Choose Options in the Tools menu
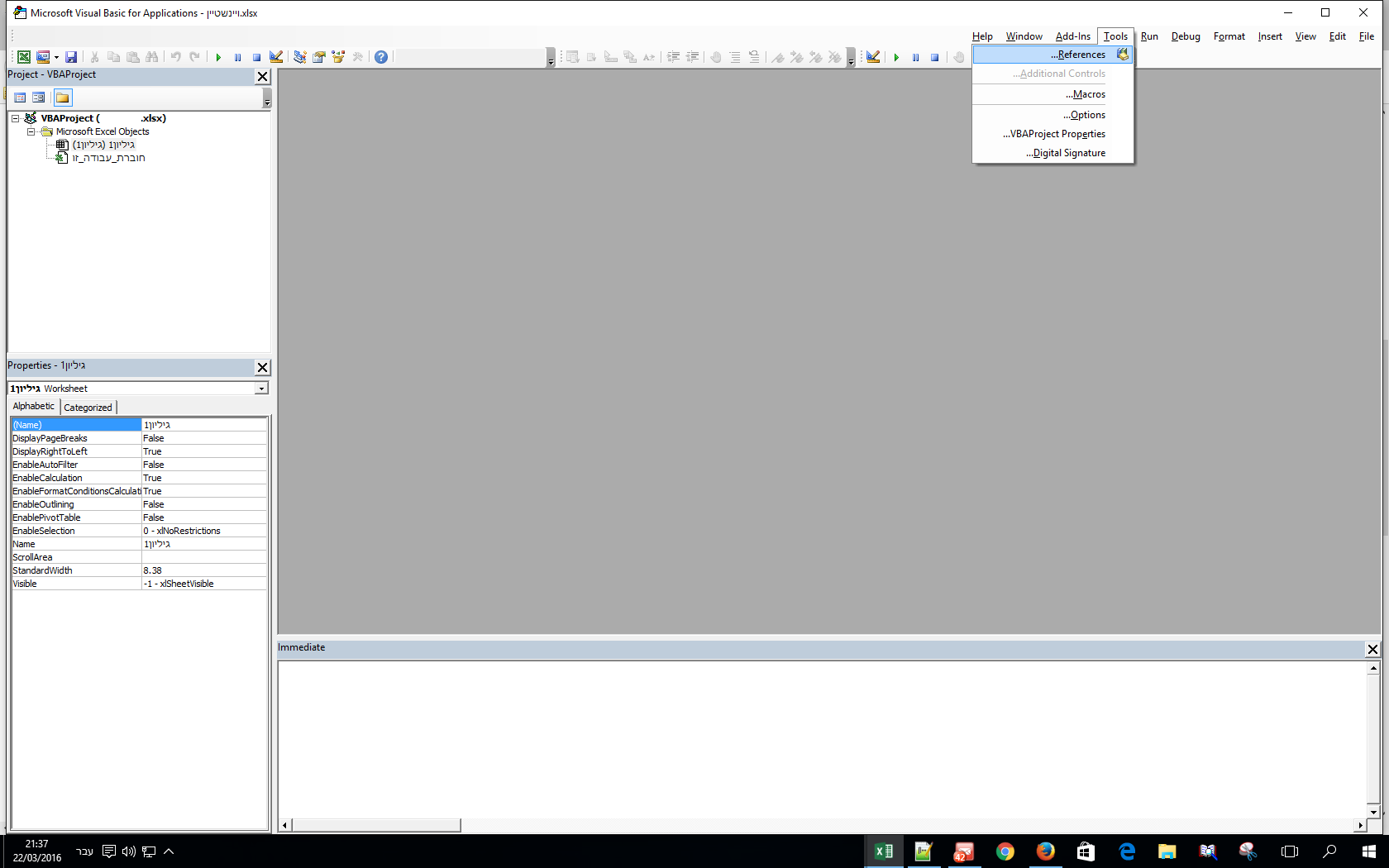The width and height of the screenshot is (1389, 868). pos(1052,115)
